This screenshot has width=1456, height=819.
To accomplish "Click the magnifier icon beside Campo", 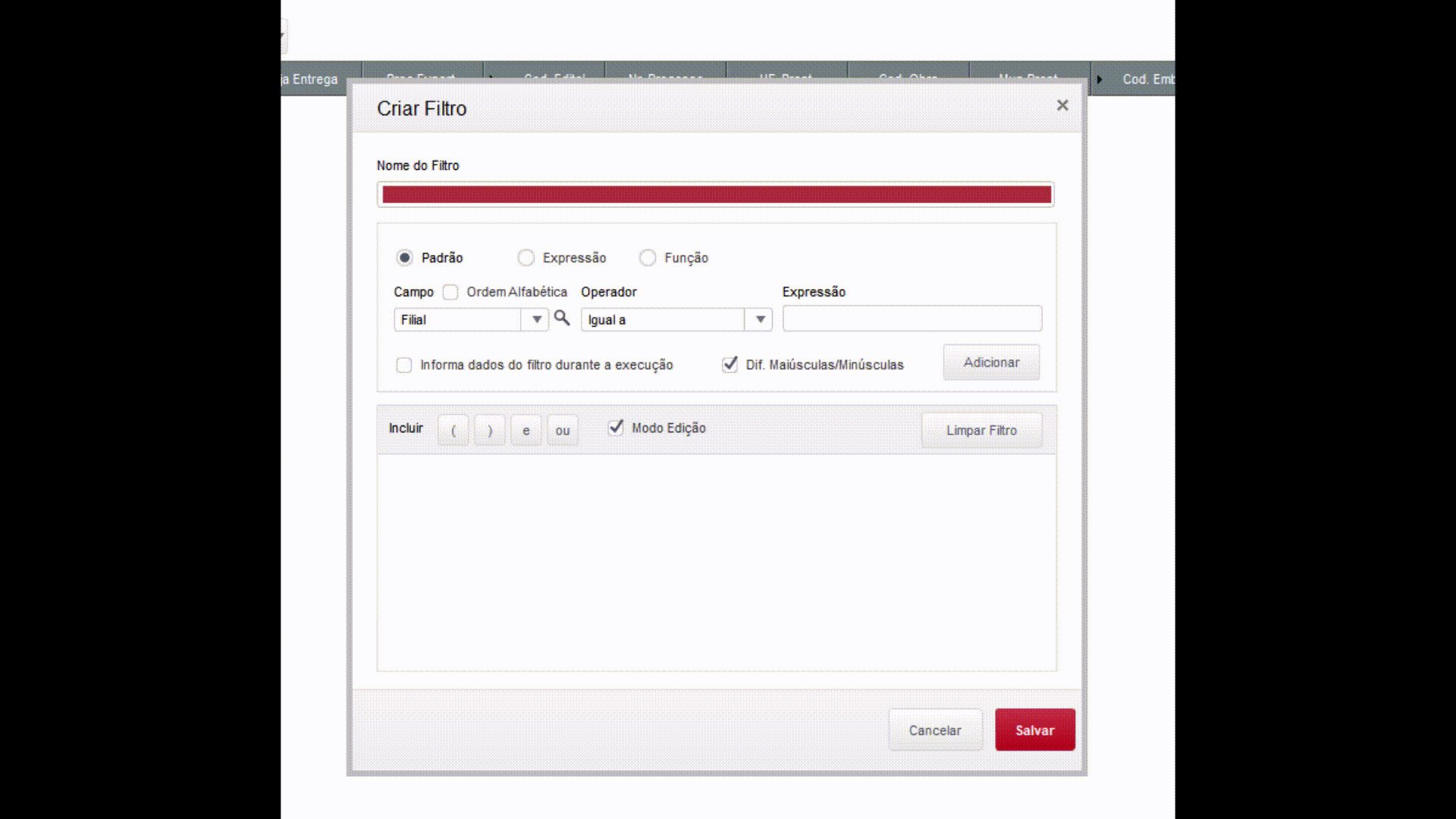I will tap(561, 318).
